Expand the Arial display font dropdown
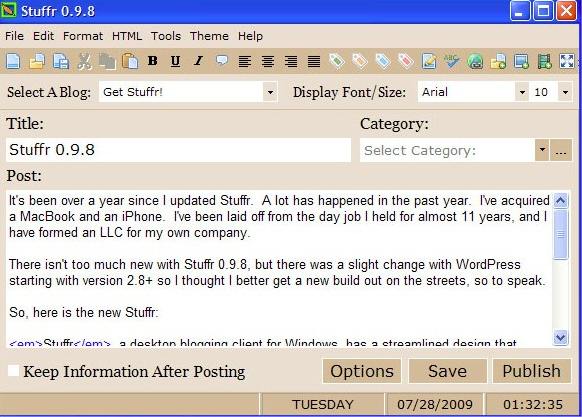This screenshot has height=417, width=582. coord(522,92)
